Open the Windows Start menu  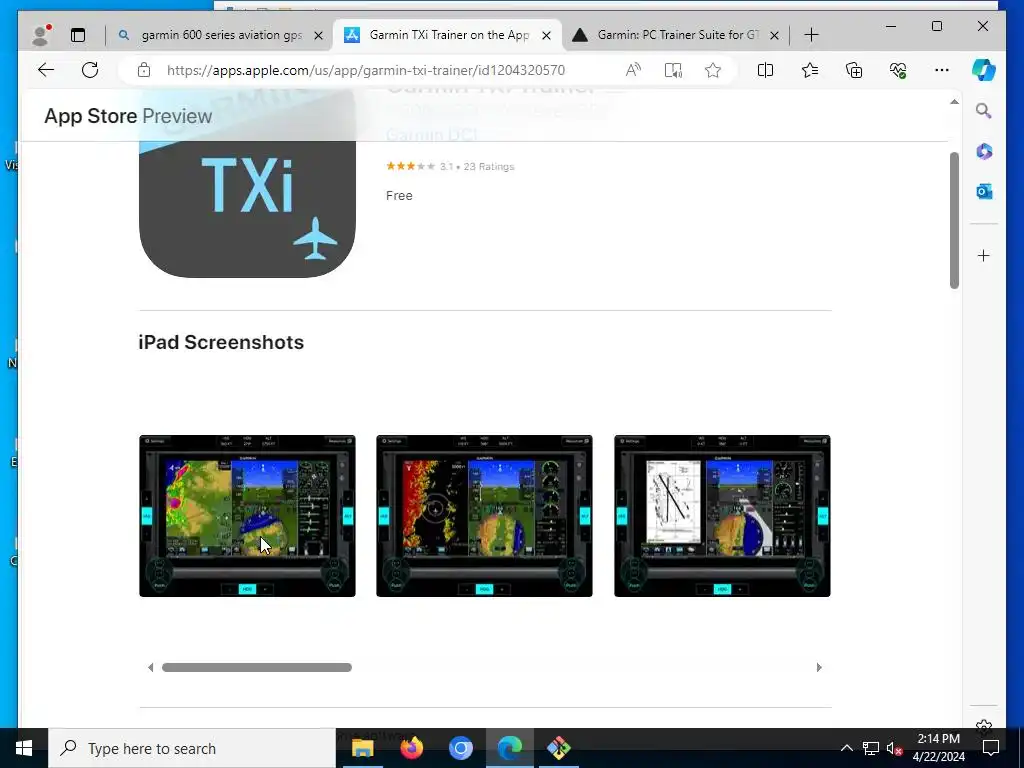[24, 748]
